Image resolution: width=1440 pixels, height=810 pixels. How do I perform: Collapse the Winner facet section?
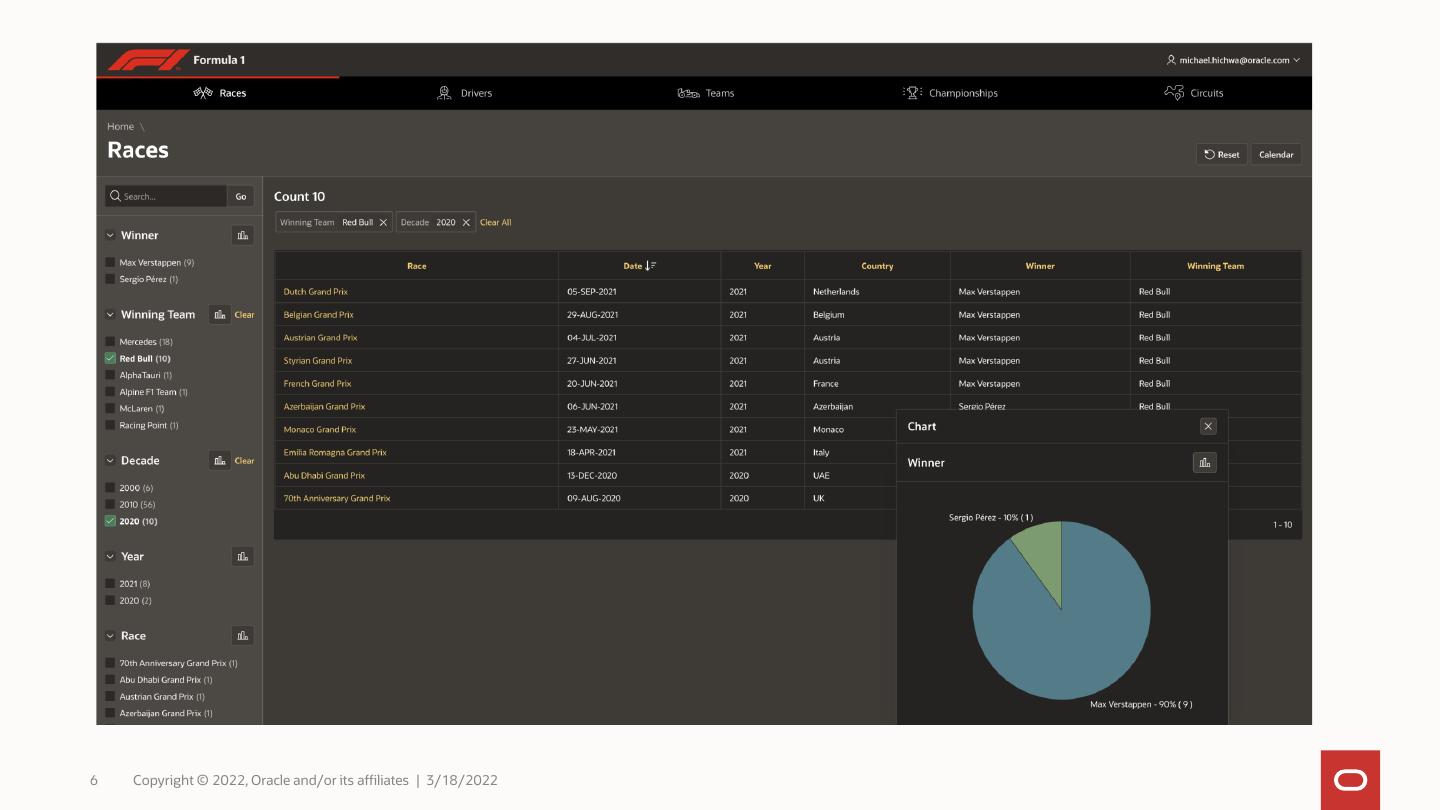coord(110,235)
